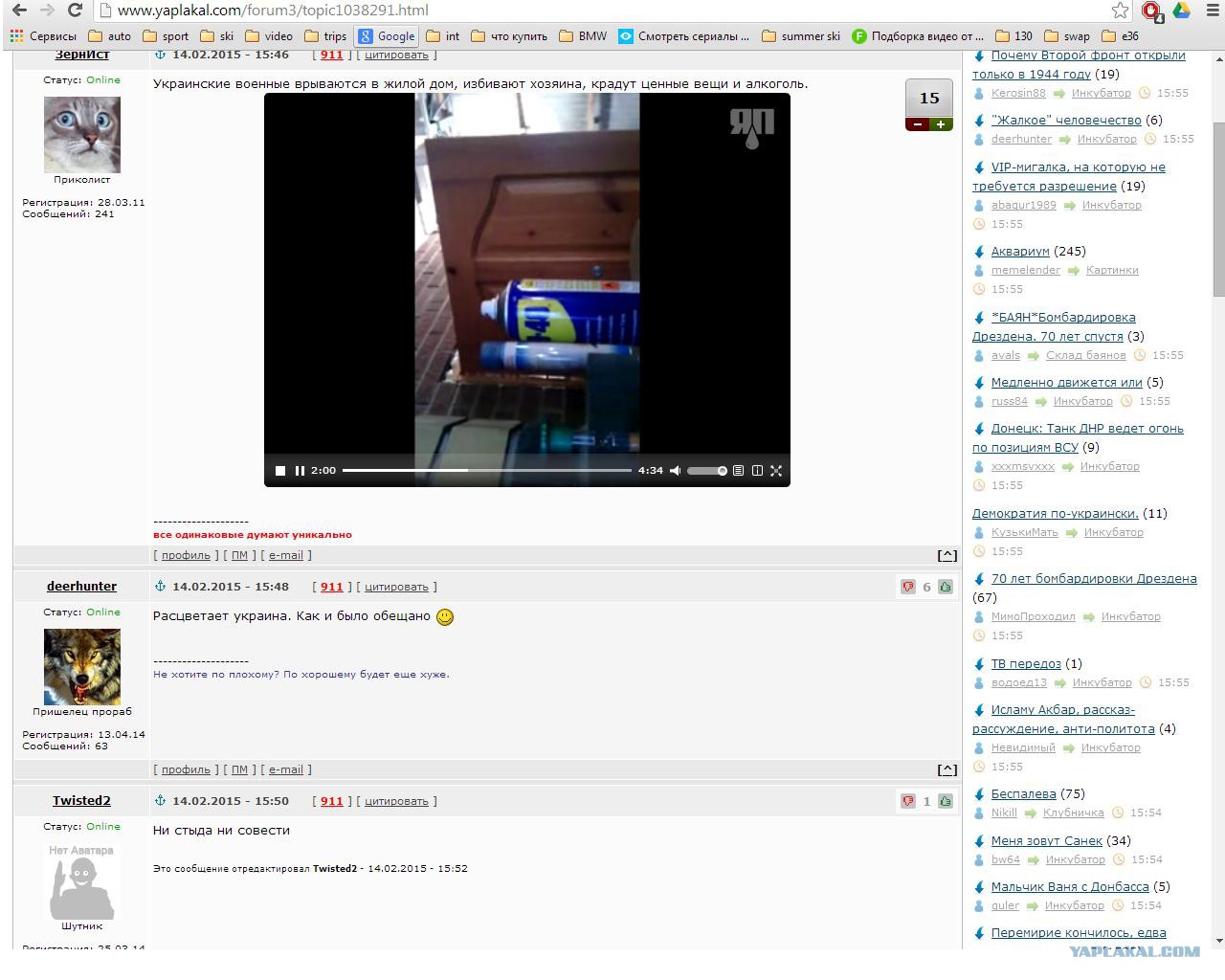
Task: Open the Смотреть сериалы bookmark
Action: click(683, 36)
